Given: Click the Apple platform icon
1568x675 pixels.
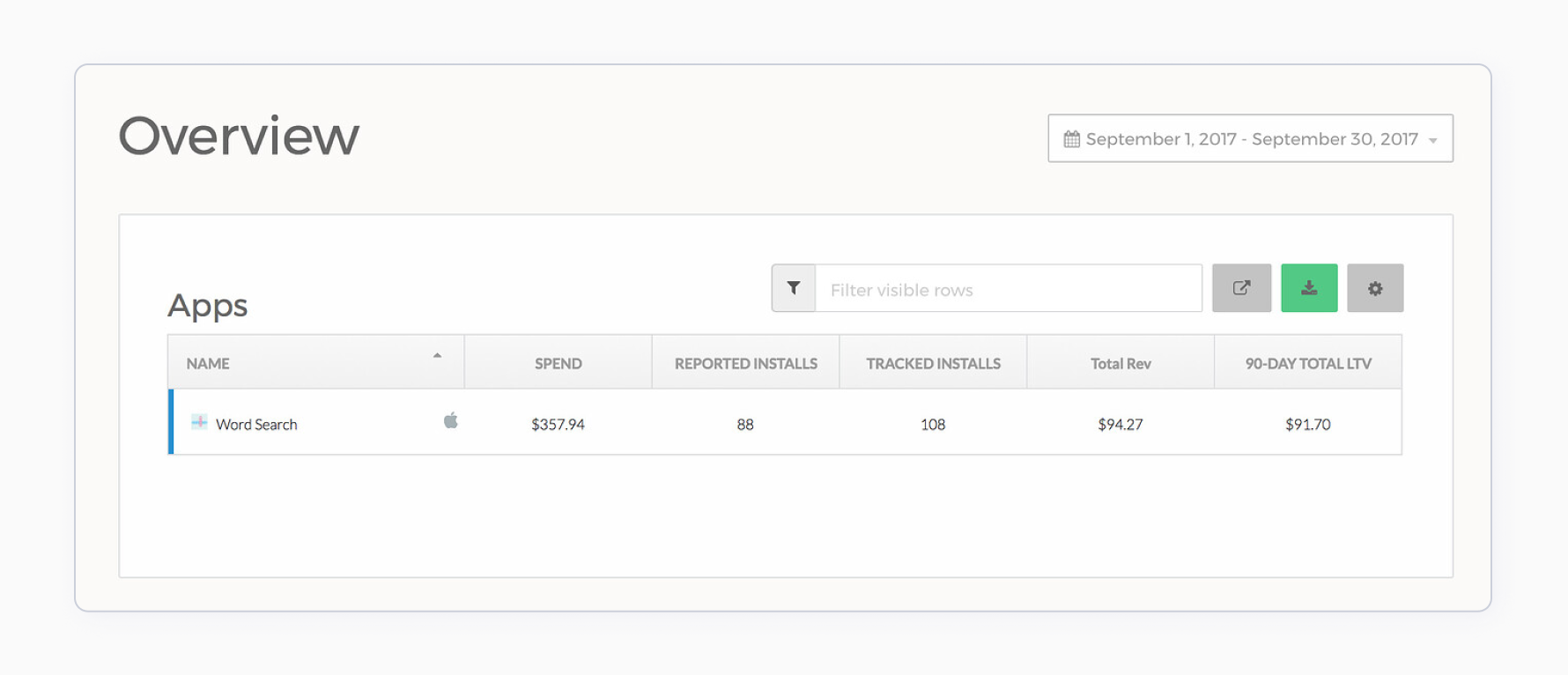Looking at the screenshot, I should click(x=450, y=420).
